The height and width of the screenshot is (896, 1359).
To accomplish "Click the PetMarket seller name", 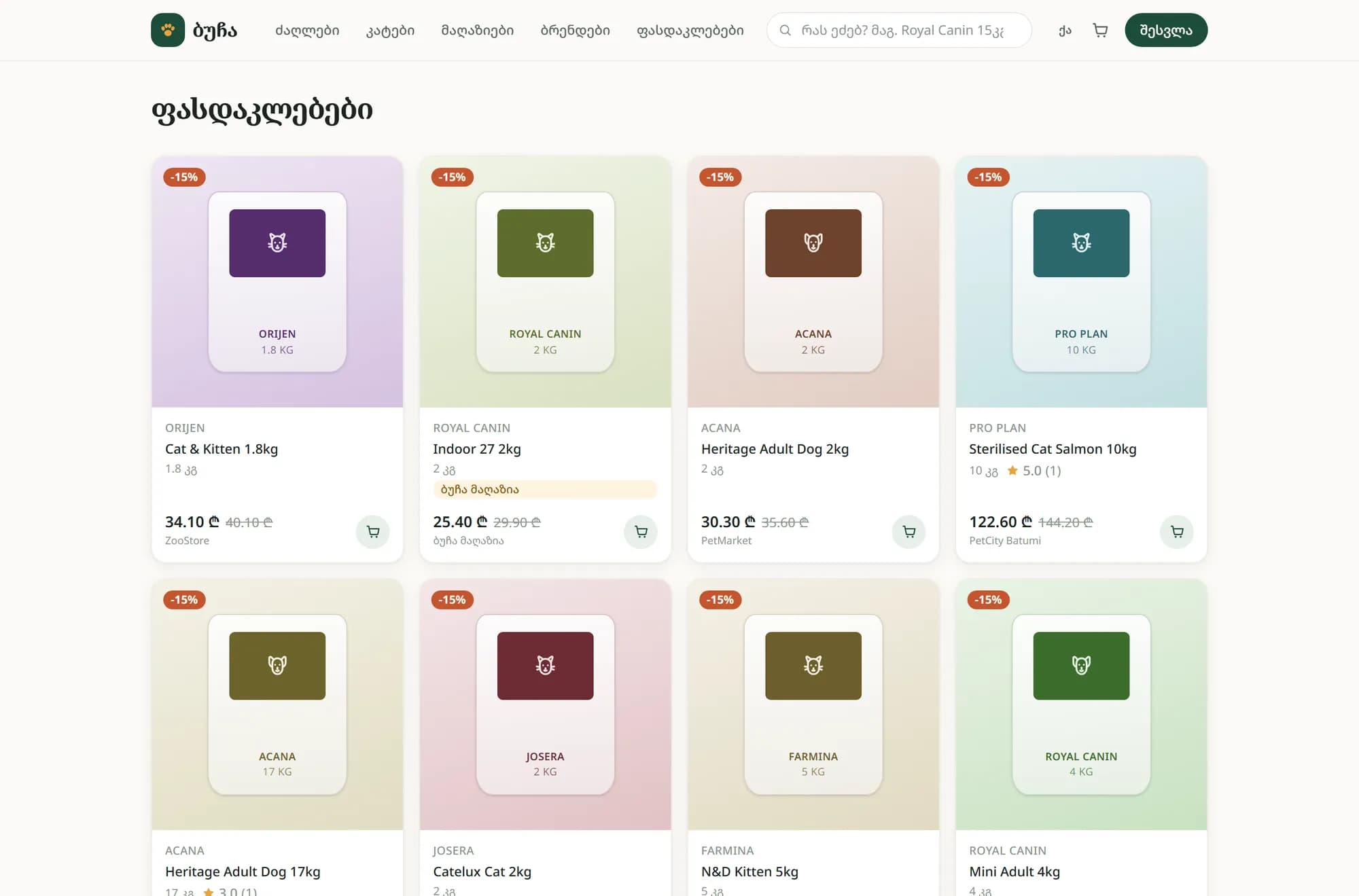I will pyautogui.click(x=726, y=541).
